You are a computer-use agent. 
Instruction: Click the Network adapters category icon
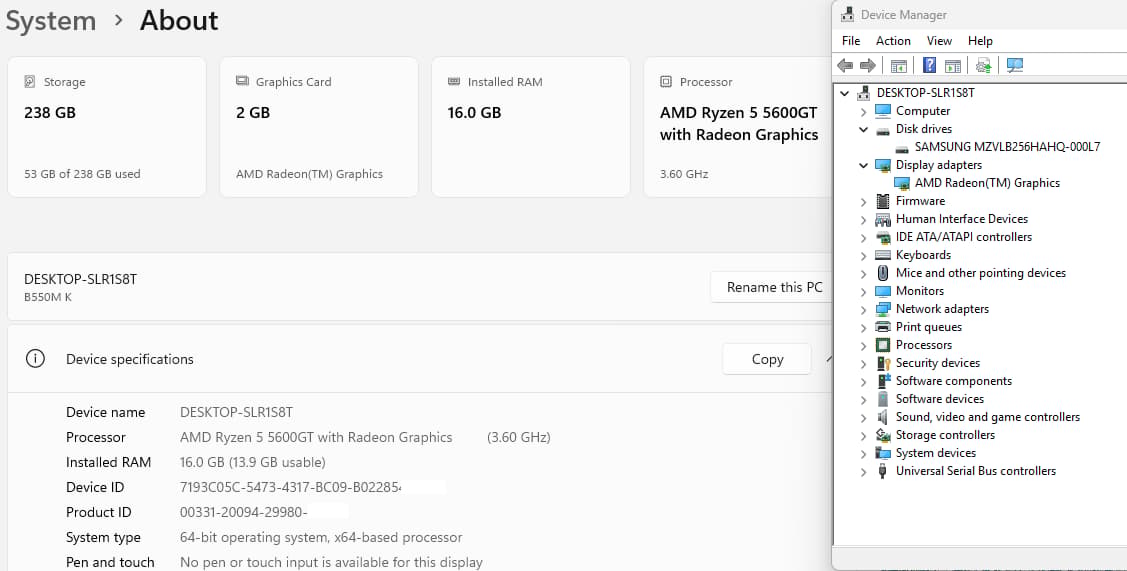[883, 309]
